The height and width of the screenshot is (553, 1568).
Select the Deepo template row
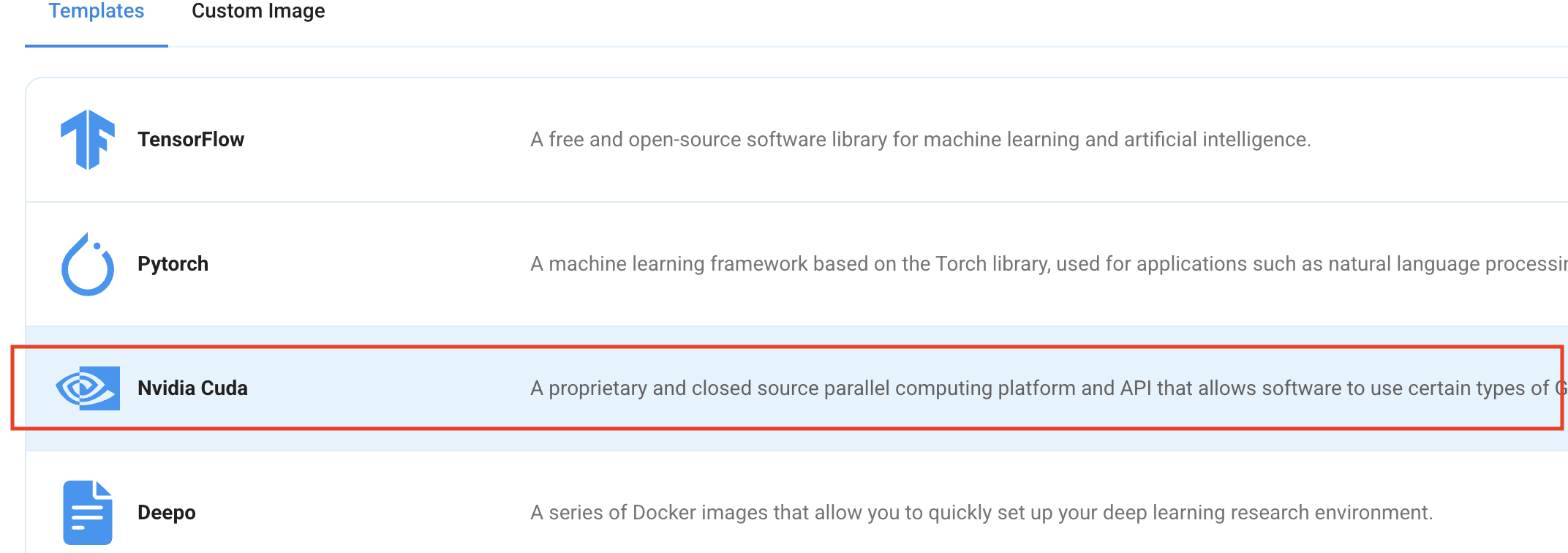(797, 503)
